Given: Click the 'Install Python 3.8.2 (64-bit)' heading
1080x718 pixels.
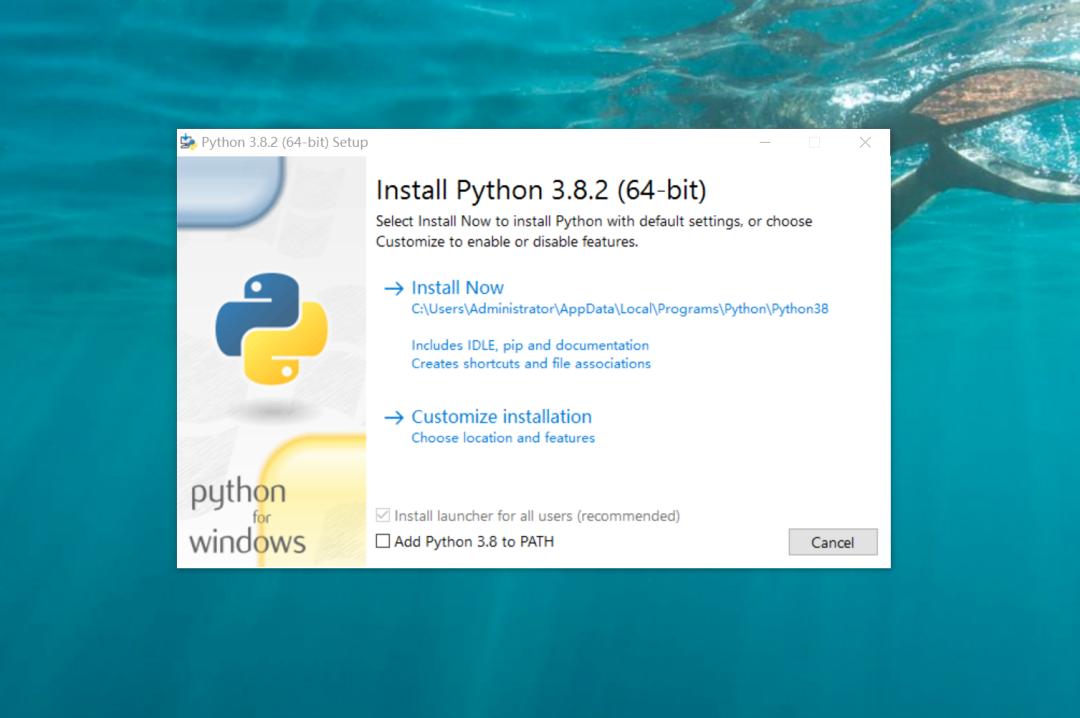Looking at the screenshot, I should [x=540, y=190].
